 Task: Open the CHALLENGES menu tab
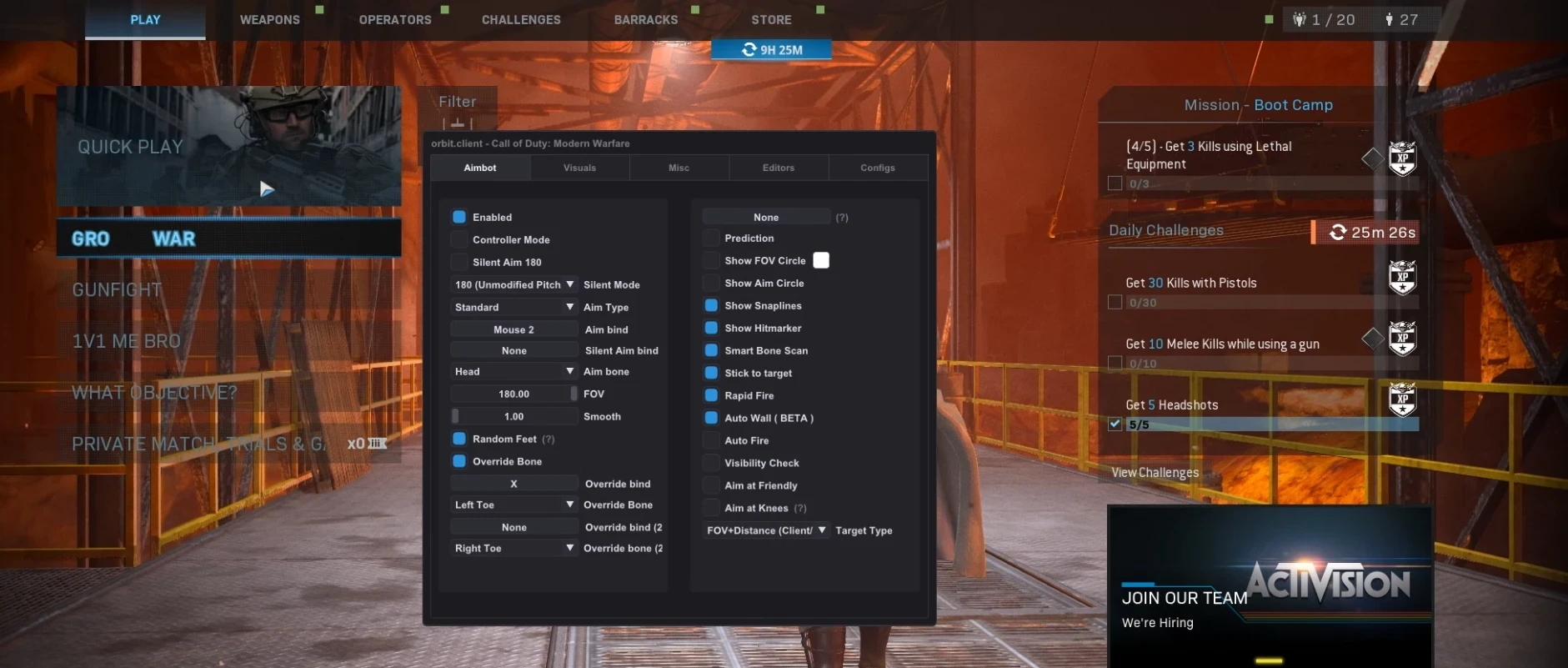pos(521,20)
